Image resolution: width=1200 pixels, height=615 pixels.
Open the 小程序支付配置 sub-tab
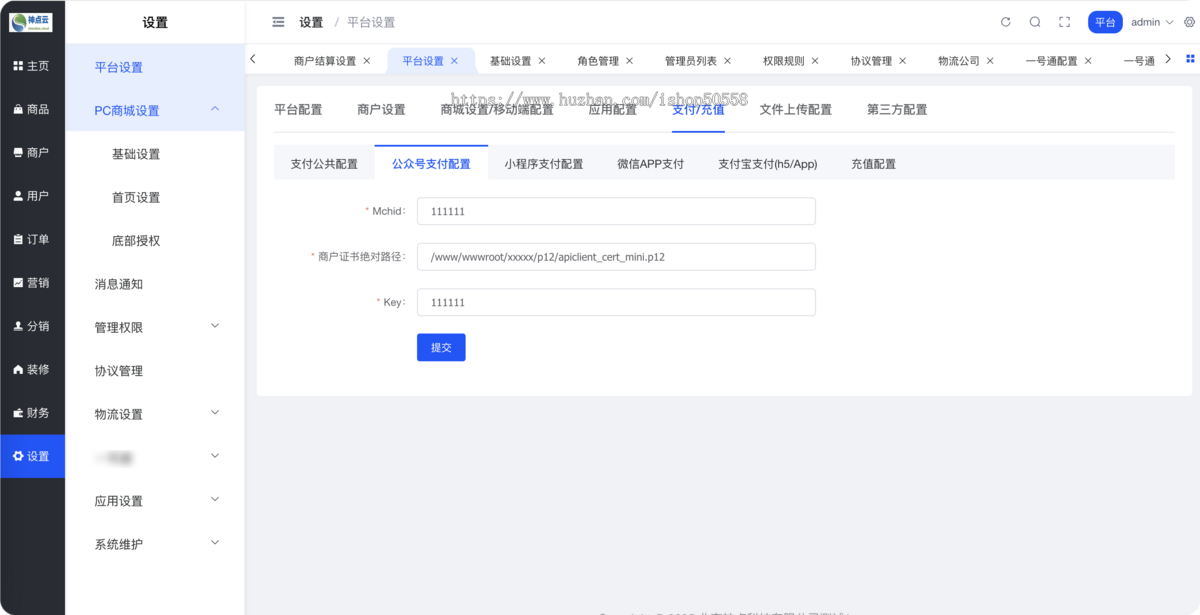coord(544,164)
